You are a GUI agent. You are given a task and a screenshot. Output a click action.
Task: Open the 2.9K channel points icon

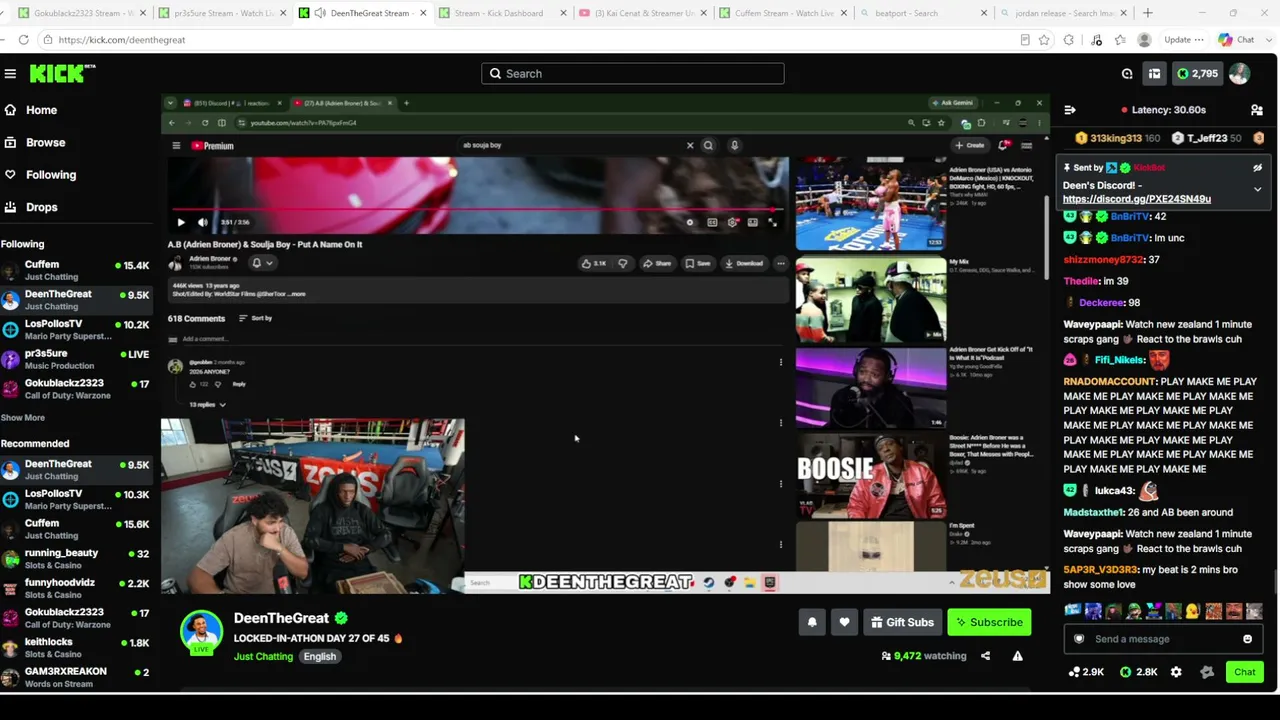pos(1086,672)
